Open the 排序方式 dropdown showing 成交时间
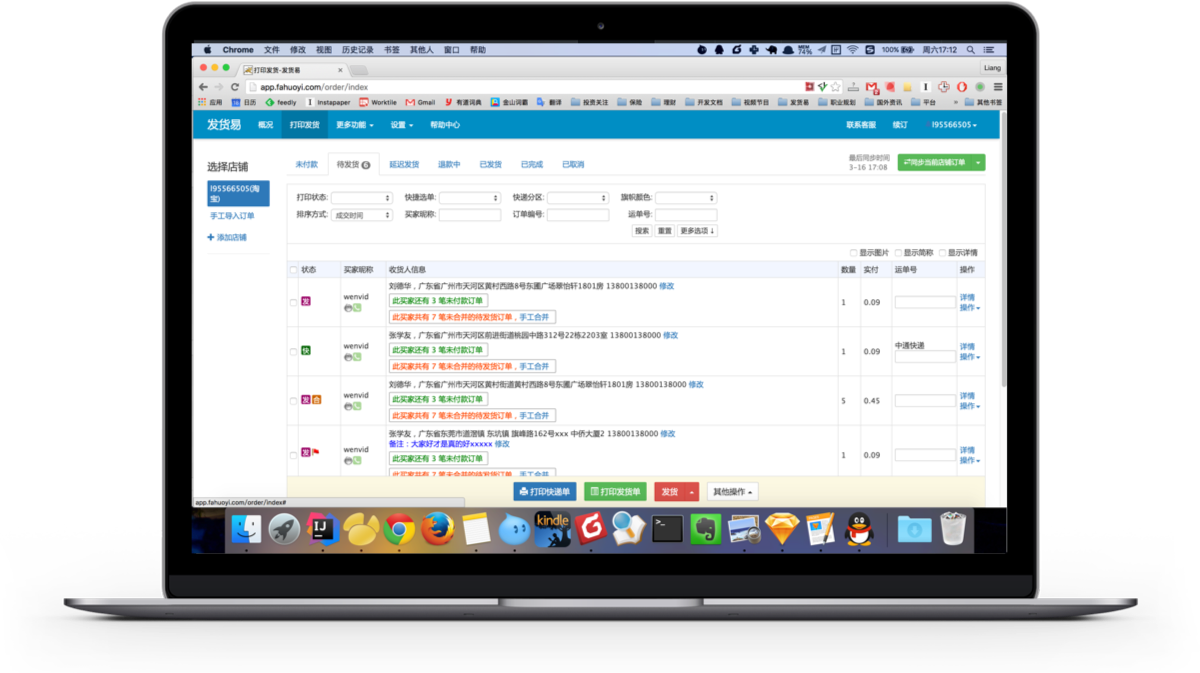 362,215
